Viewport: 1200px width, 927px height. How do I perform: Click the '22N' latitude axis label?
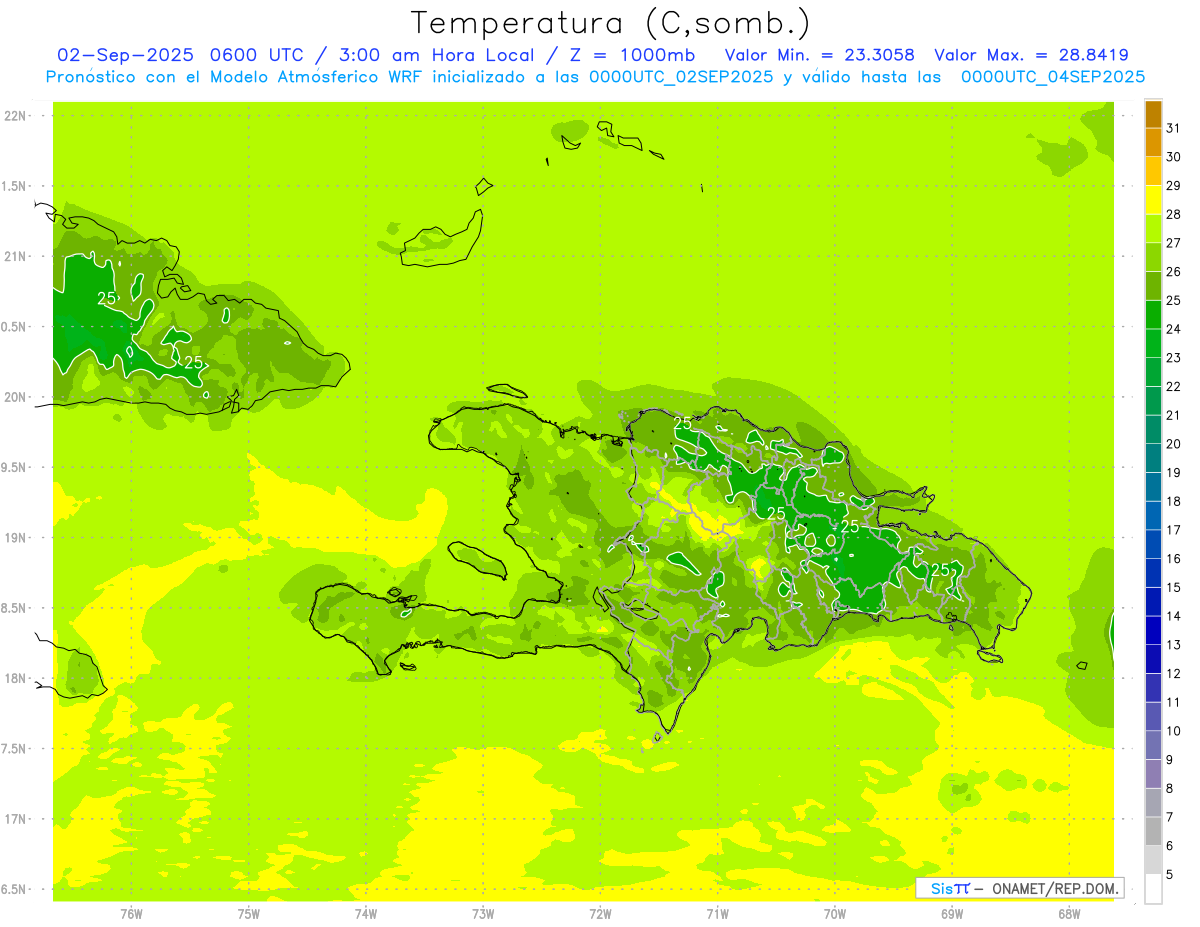pyautogui.click(x=17, y=115)
